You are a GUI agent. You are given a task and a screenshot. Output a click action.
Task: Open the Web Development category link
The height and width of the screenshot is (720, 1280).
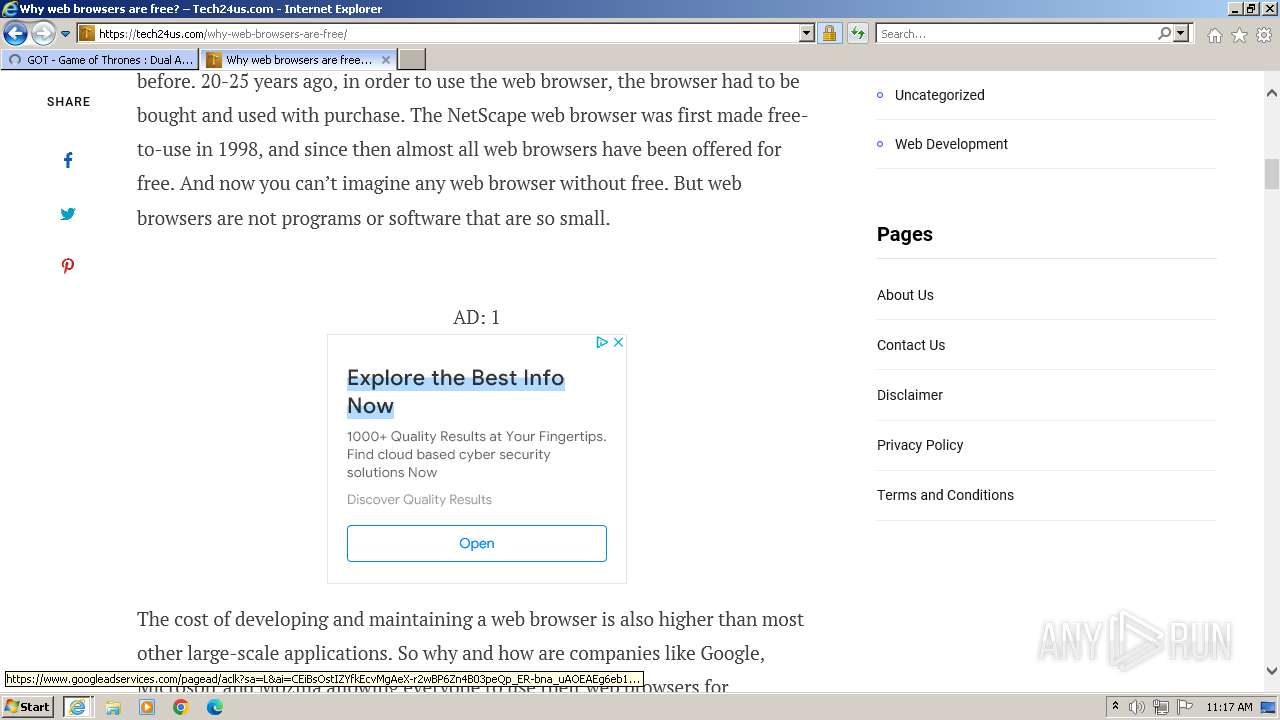tap(951, 144)
